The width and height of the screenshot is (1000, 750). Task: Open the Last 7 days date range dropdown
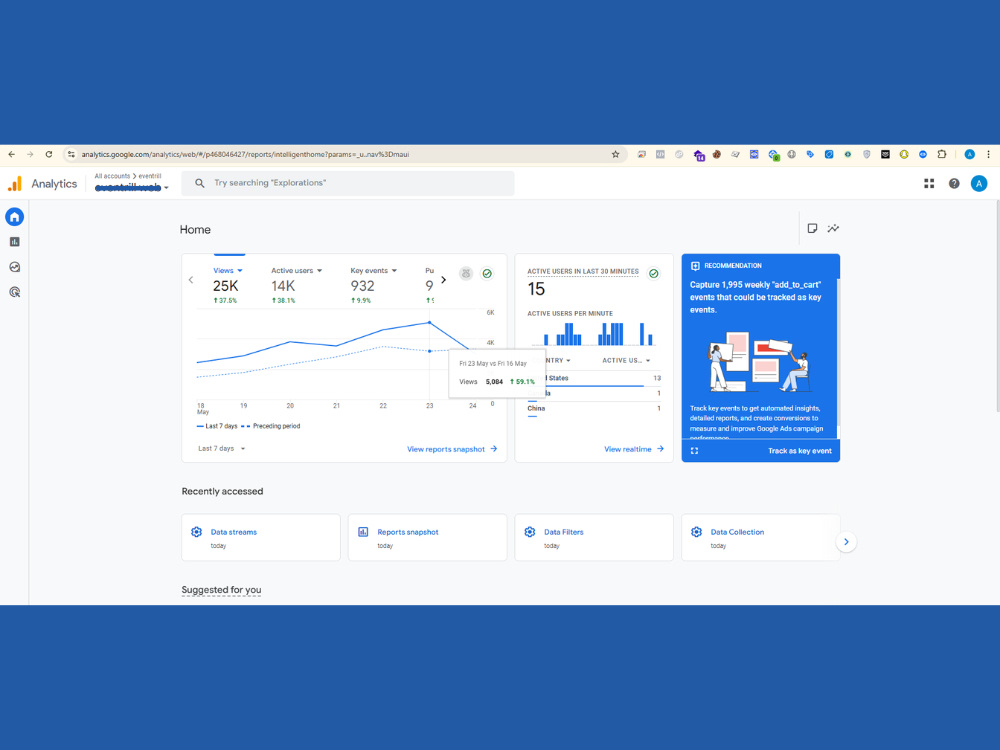click(x=221, y=448)
